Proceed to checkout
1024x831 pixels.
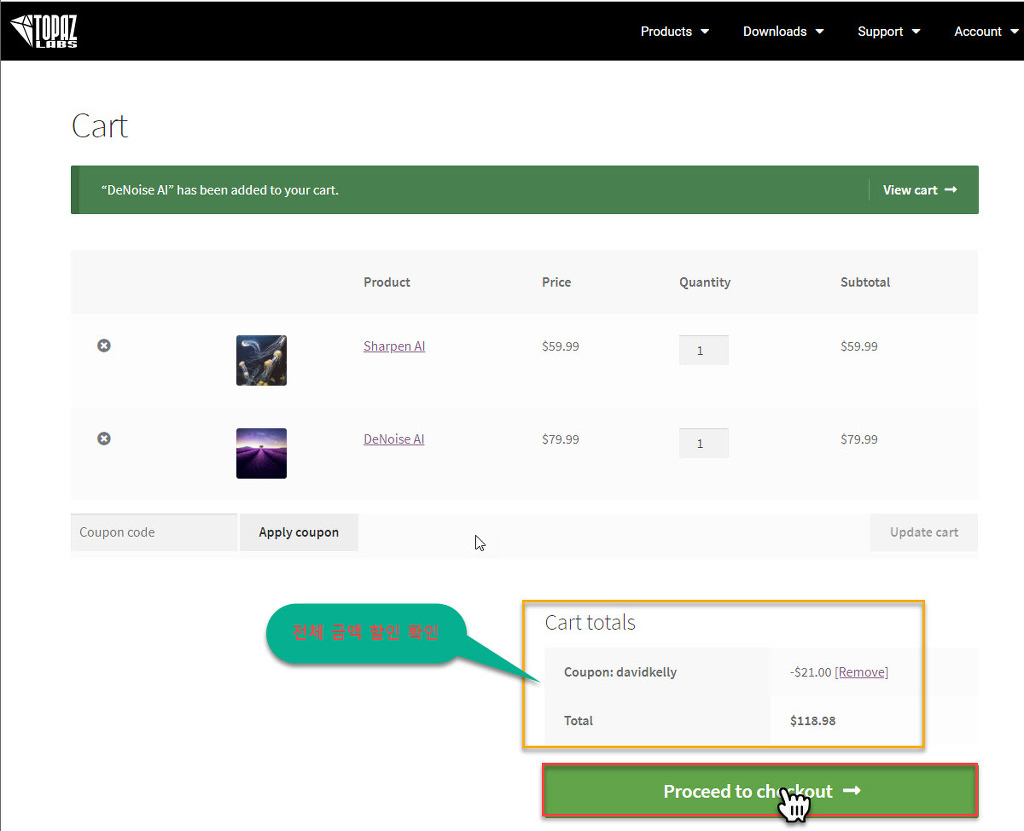(x=760, y=791)
